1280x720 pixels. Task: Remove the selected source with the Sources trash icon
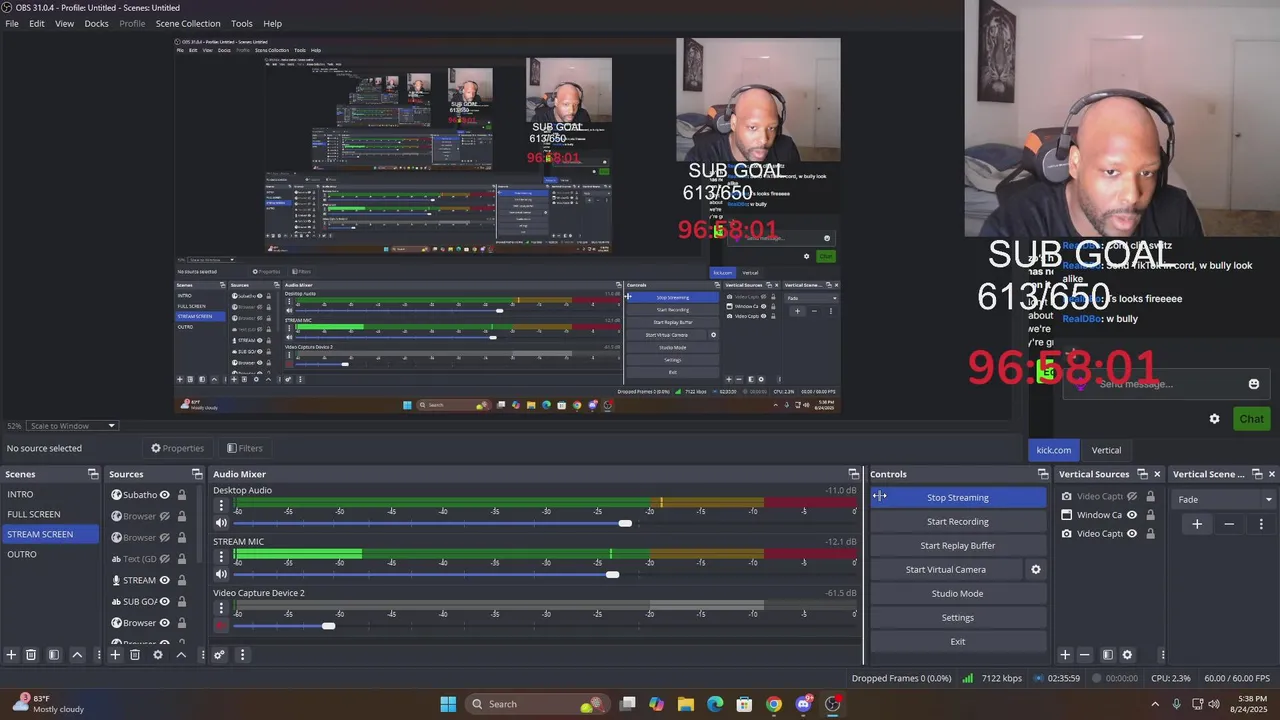point(135,655)
